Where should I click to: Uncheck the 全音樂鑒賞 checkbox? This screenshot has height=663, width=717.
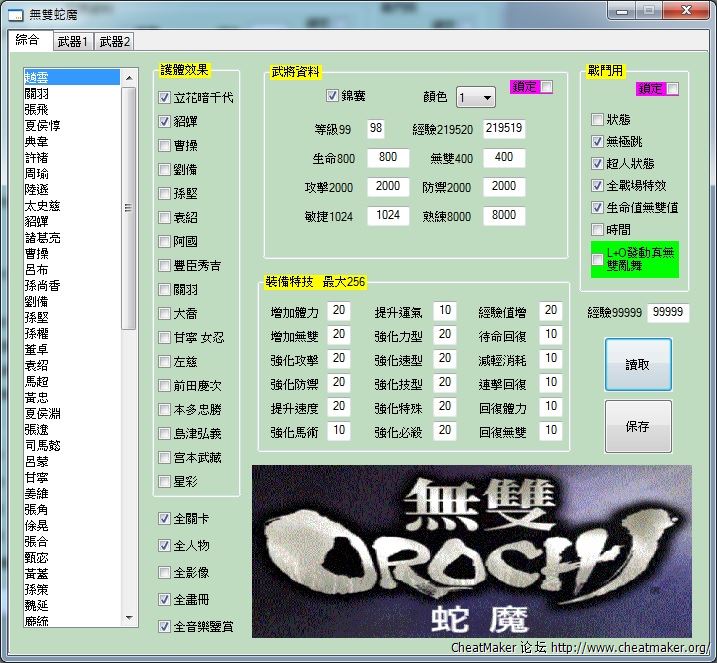coord(165,627)
